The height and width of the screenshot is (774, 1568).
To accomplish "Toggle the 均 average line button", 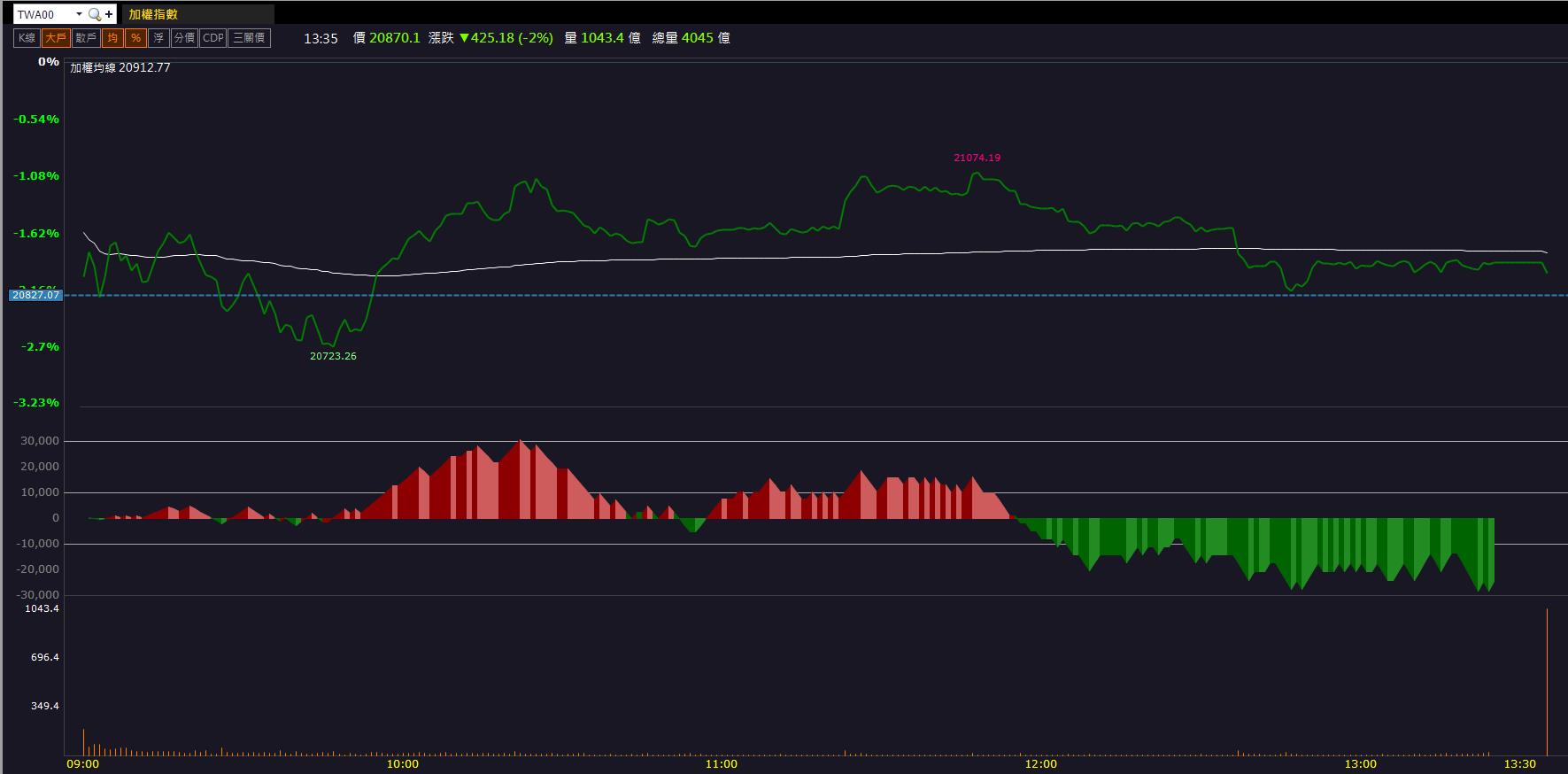I will [x=112, y=38].
